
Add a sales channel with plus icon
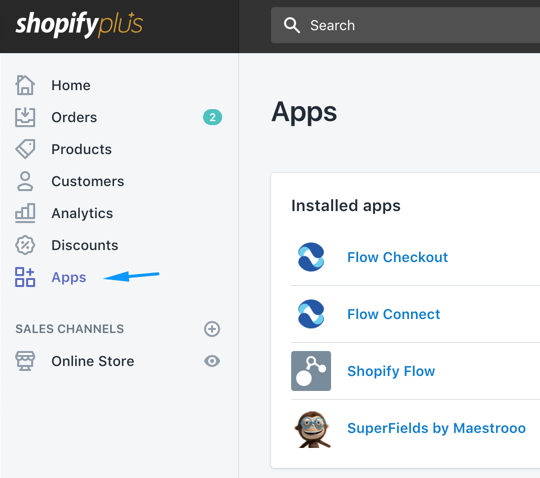[212, 329]
